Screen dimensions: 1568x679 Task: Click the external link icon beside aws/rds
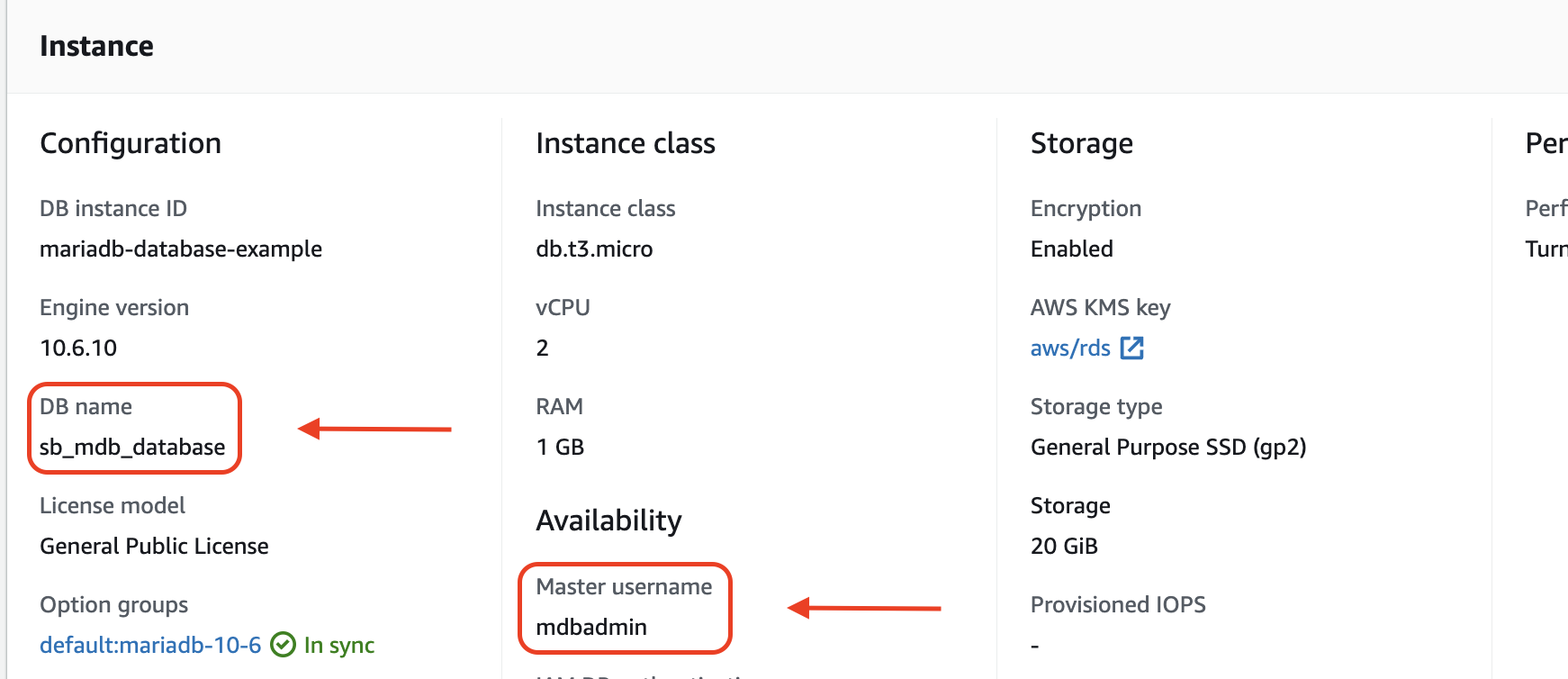[x=1131, y=349]
